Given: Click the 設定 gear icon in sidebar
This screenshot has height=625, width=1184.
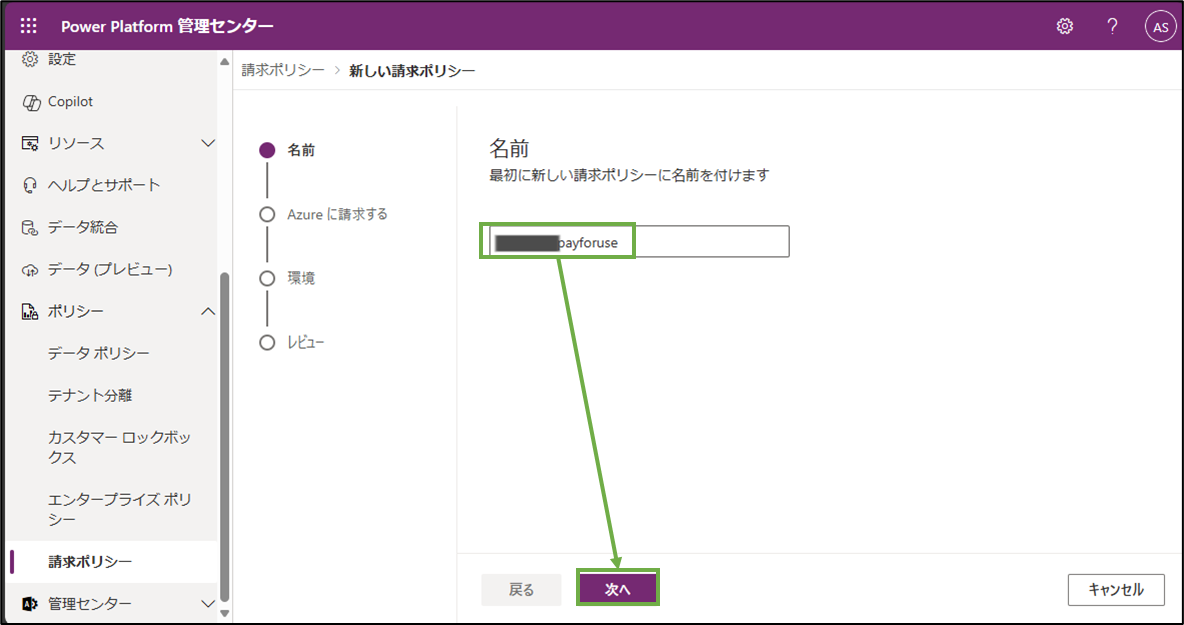Looking at the screenshot, I should coord(29,59).
